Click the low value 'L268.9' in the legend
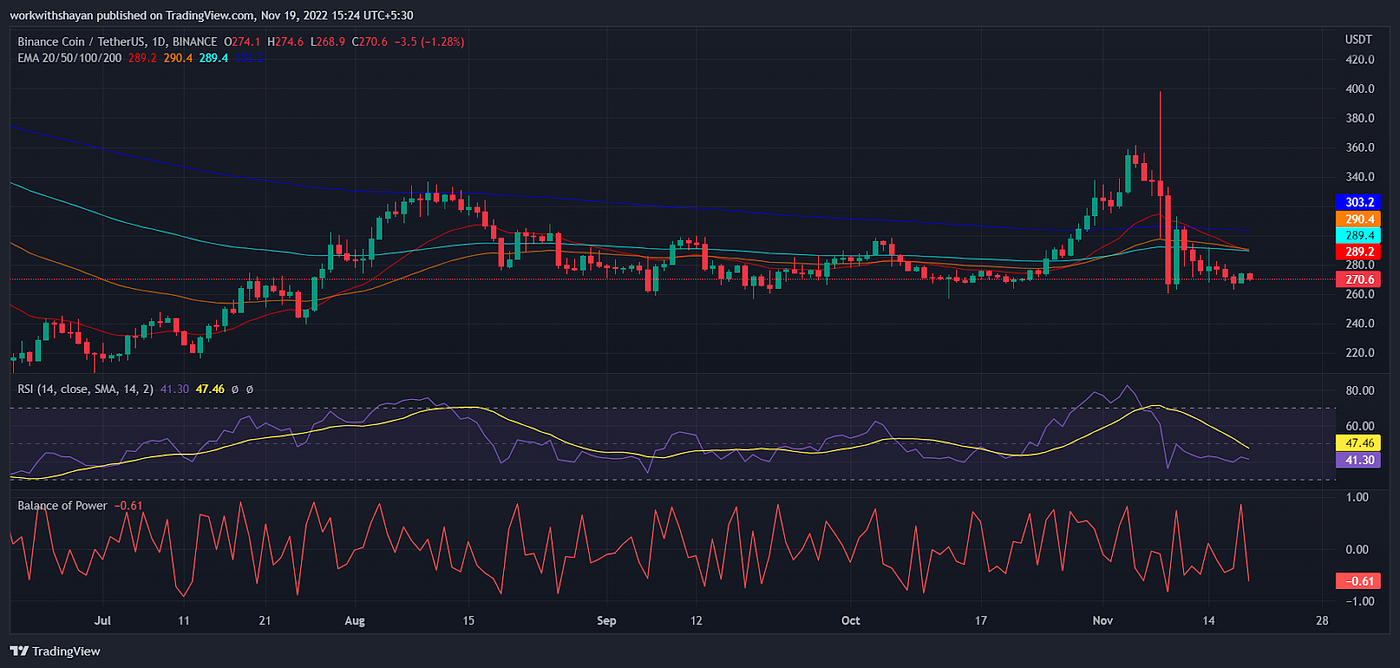The width and height of the screenshot is (1400, 668). [x=326, y=42]
